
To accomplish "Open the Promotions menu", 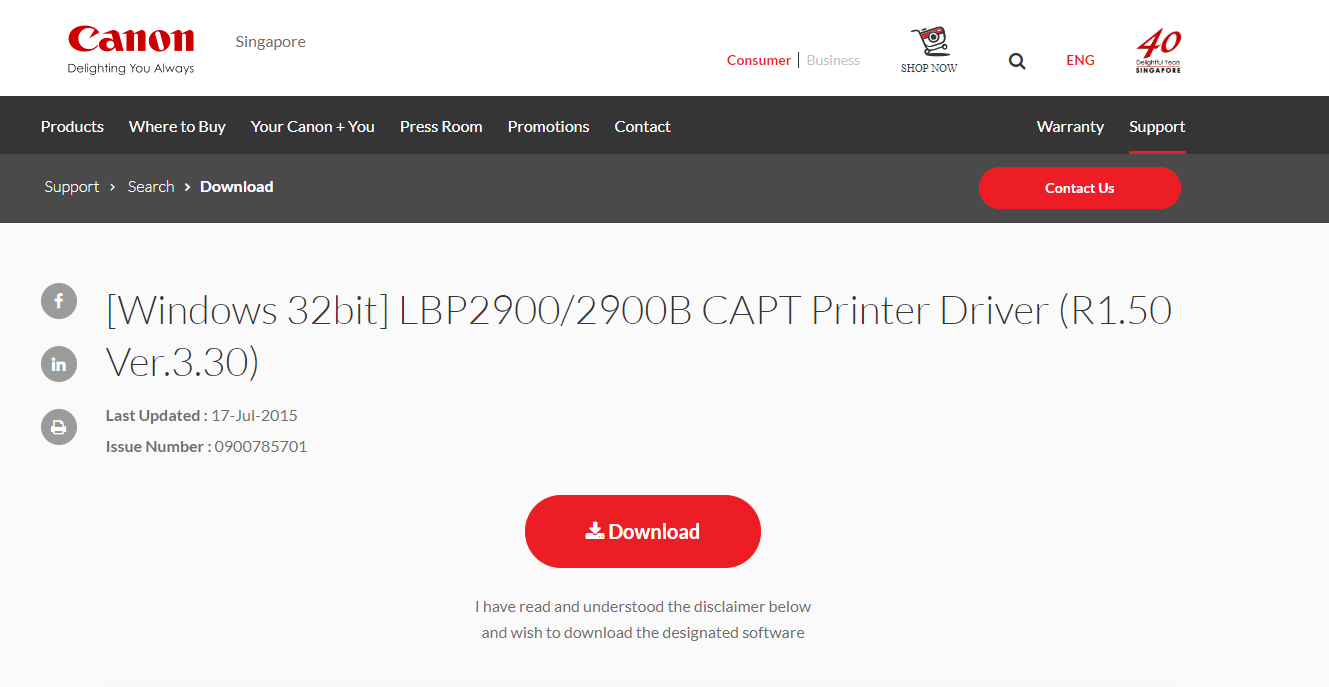I will (x=548, y=126).
